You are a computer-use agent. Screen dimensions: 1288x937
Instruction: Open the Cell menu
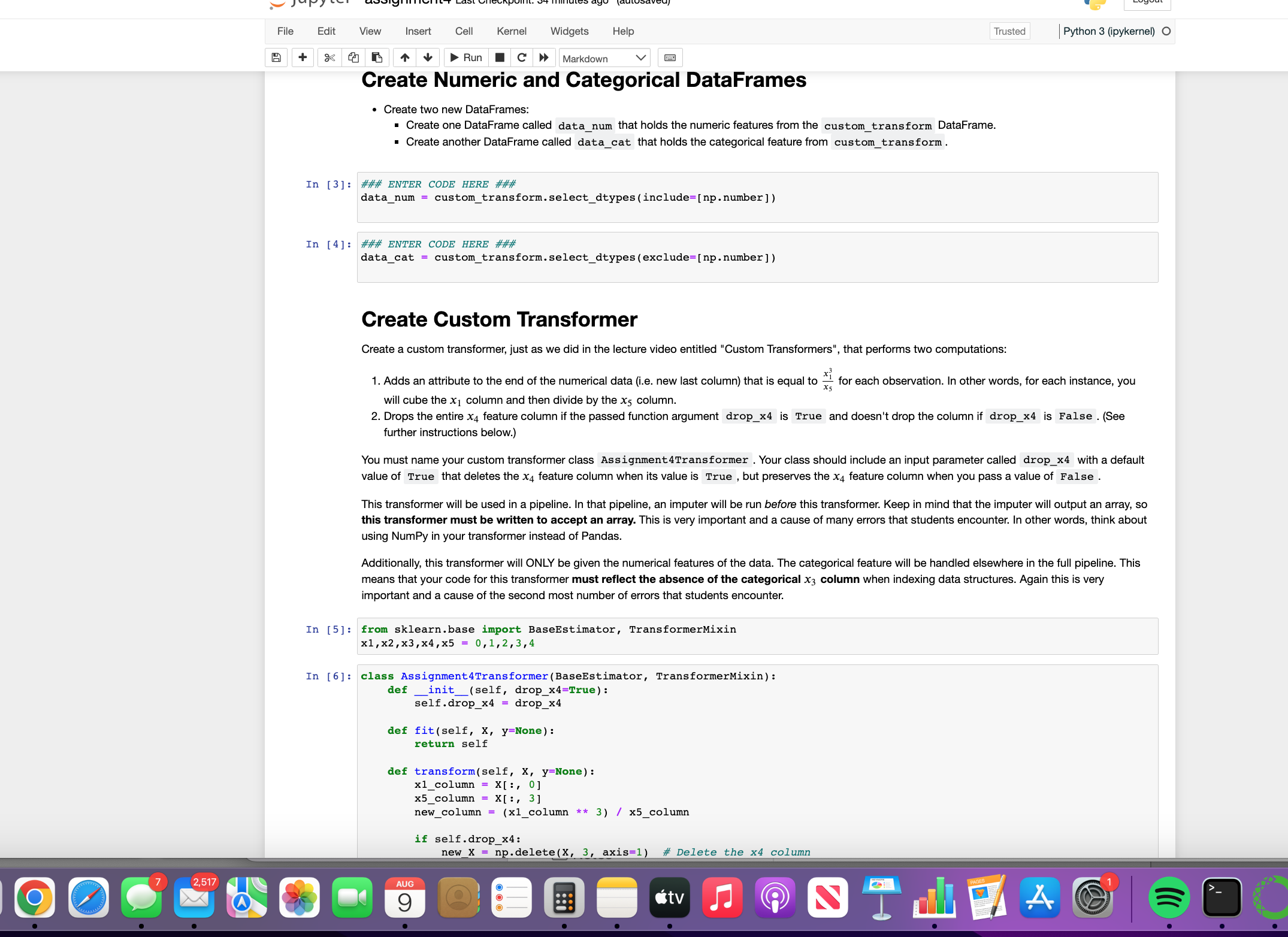tap(463, 31)
